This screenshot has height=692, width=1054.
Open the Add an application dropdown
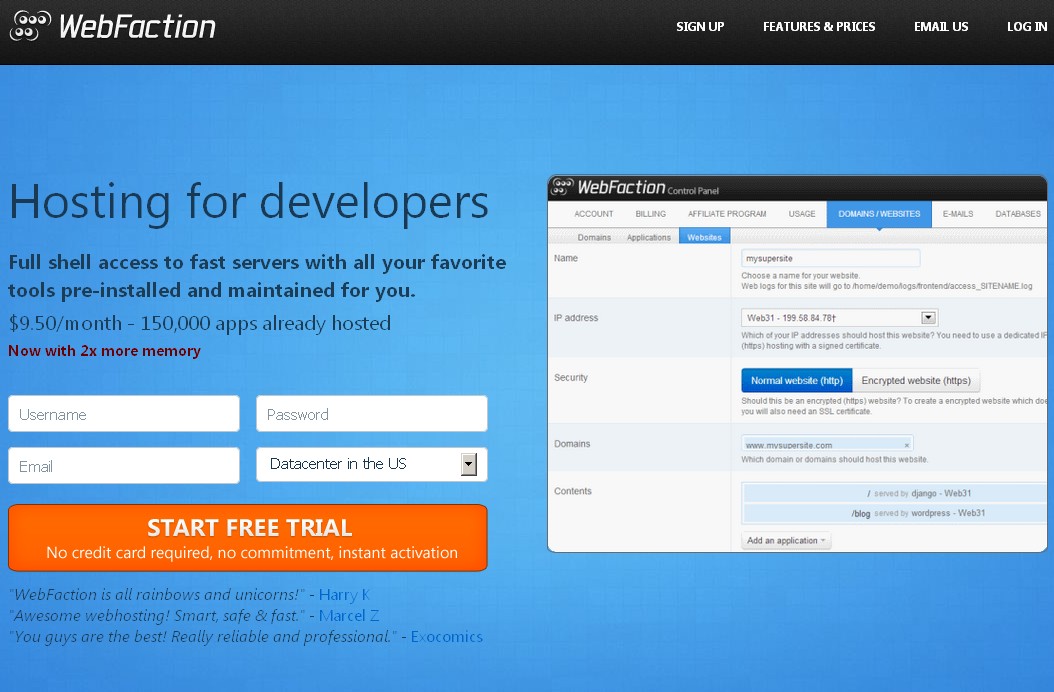pyautogui.click(x=786, y=541)
